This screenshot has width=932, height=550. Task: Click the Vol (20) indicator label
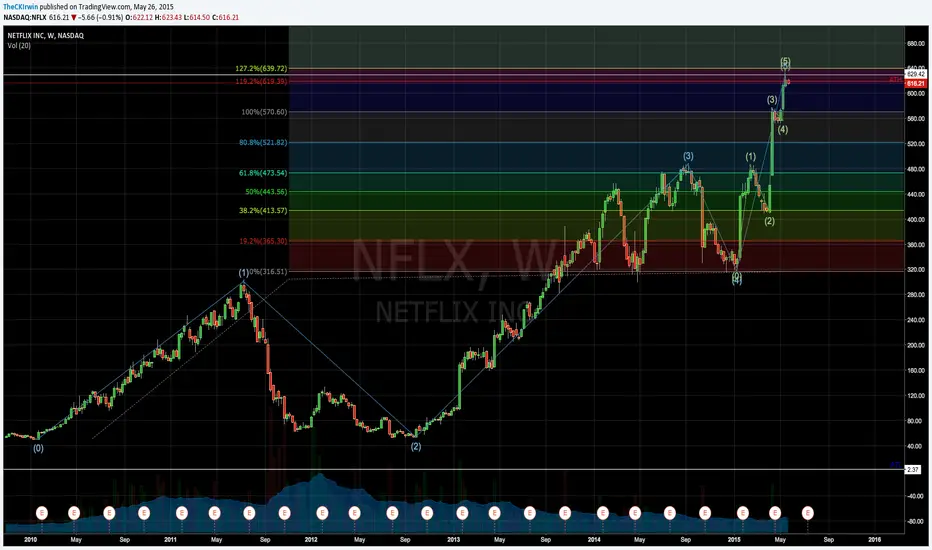point(19,46)
